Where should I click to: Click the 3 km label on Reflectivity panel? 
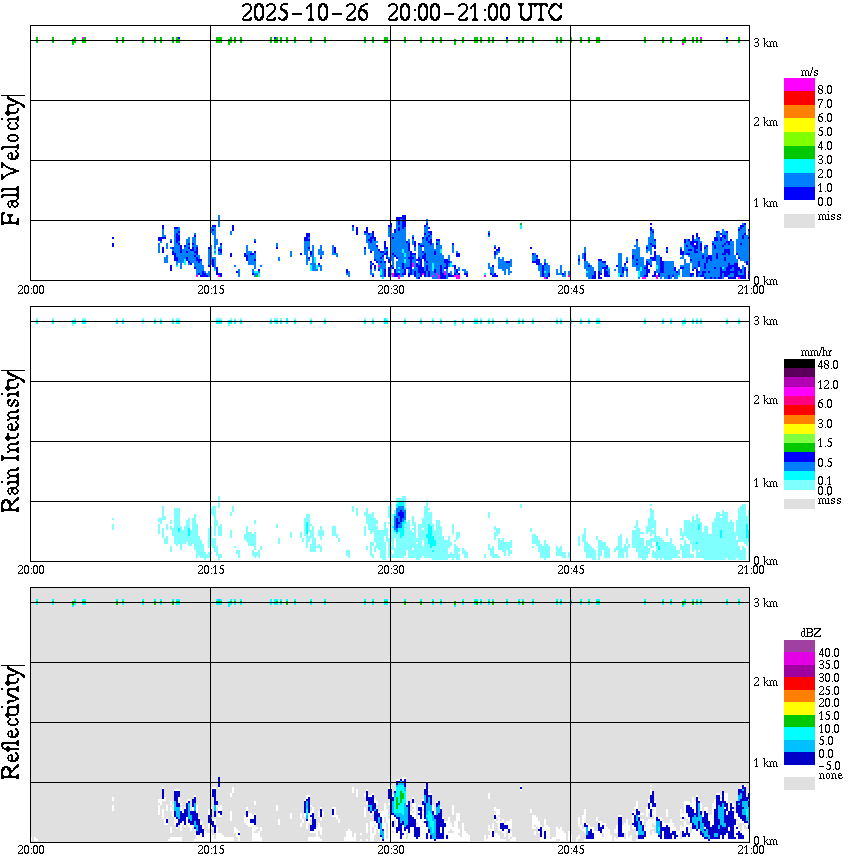pyautogui.click(x=765, y=603)
